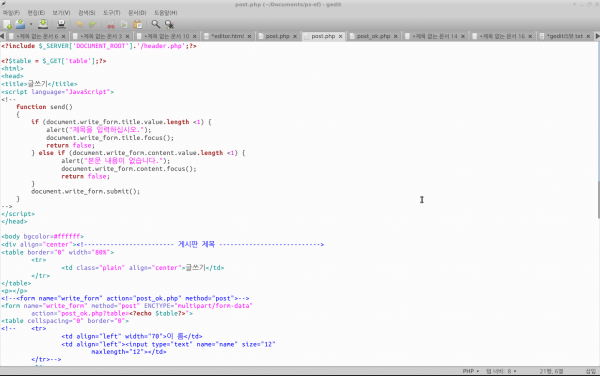Screen dimensions: 600x376
Task: Open the 도움말(H) menu
Action: [x=165, y=13]
